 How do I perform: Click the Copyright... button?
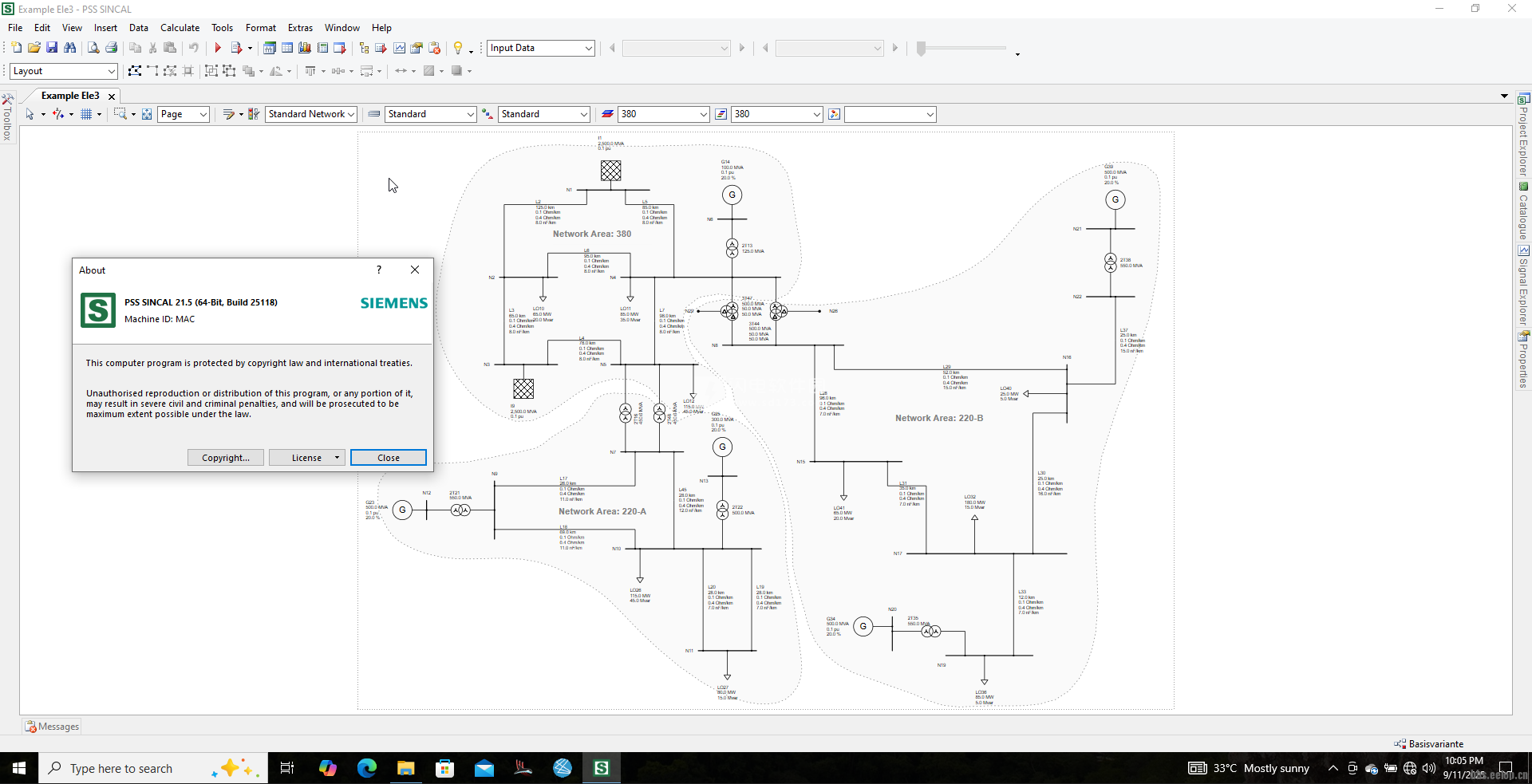click(x=225, y=458)
